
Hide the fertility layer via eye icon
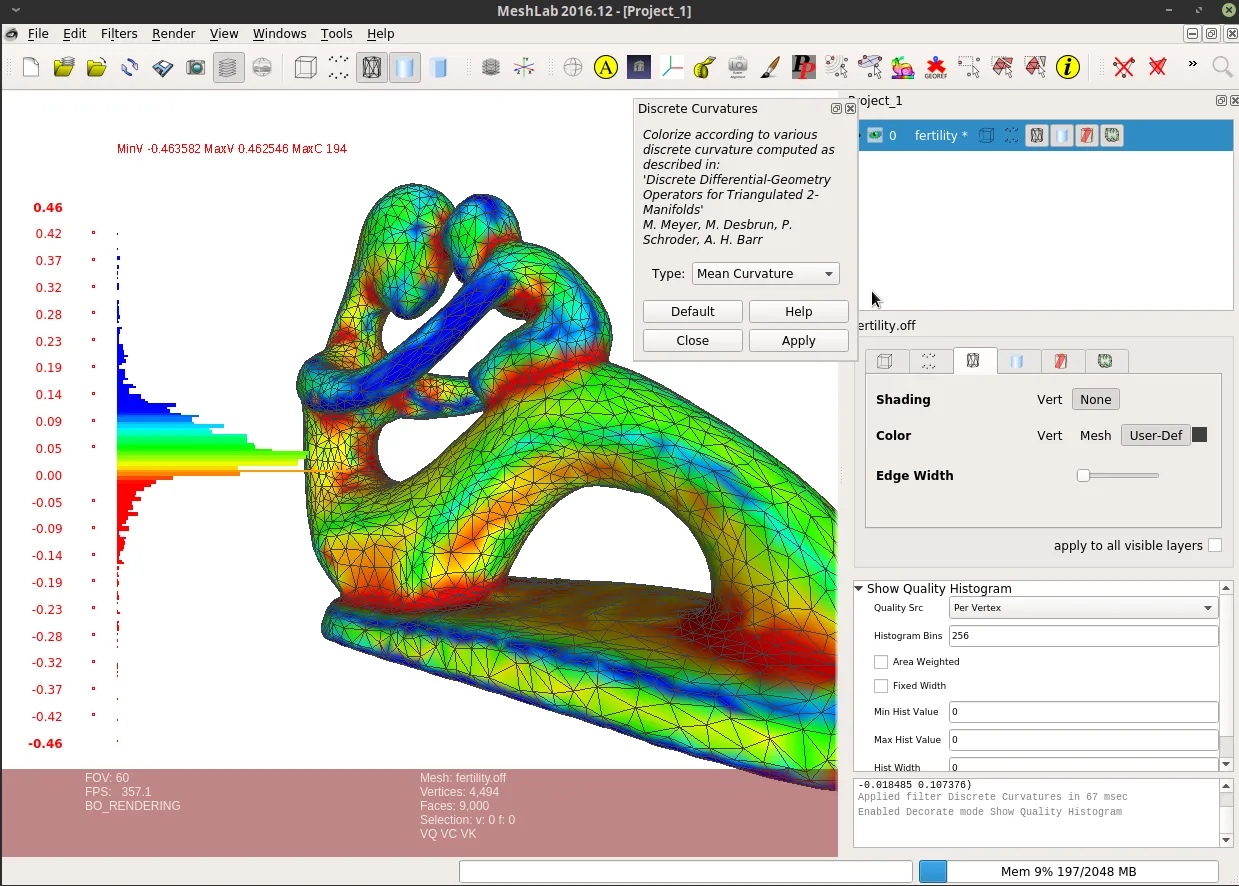875,135
